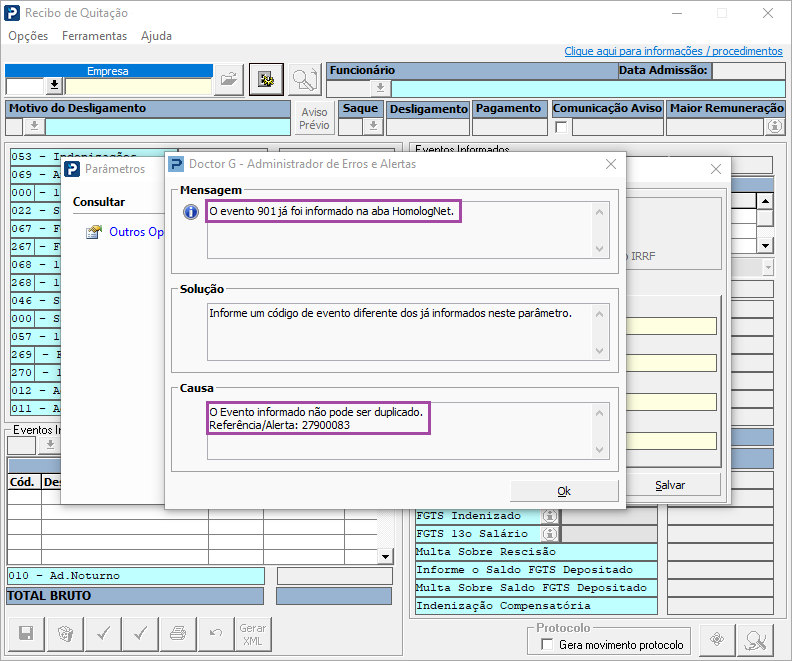Close the Doctor G error dialog
The width and height of the screenshot is (792, 661).
coord(610,164)
